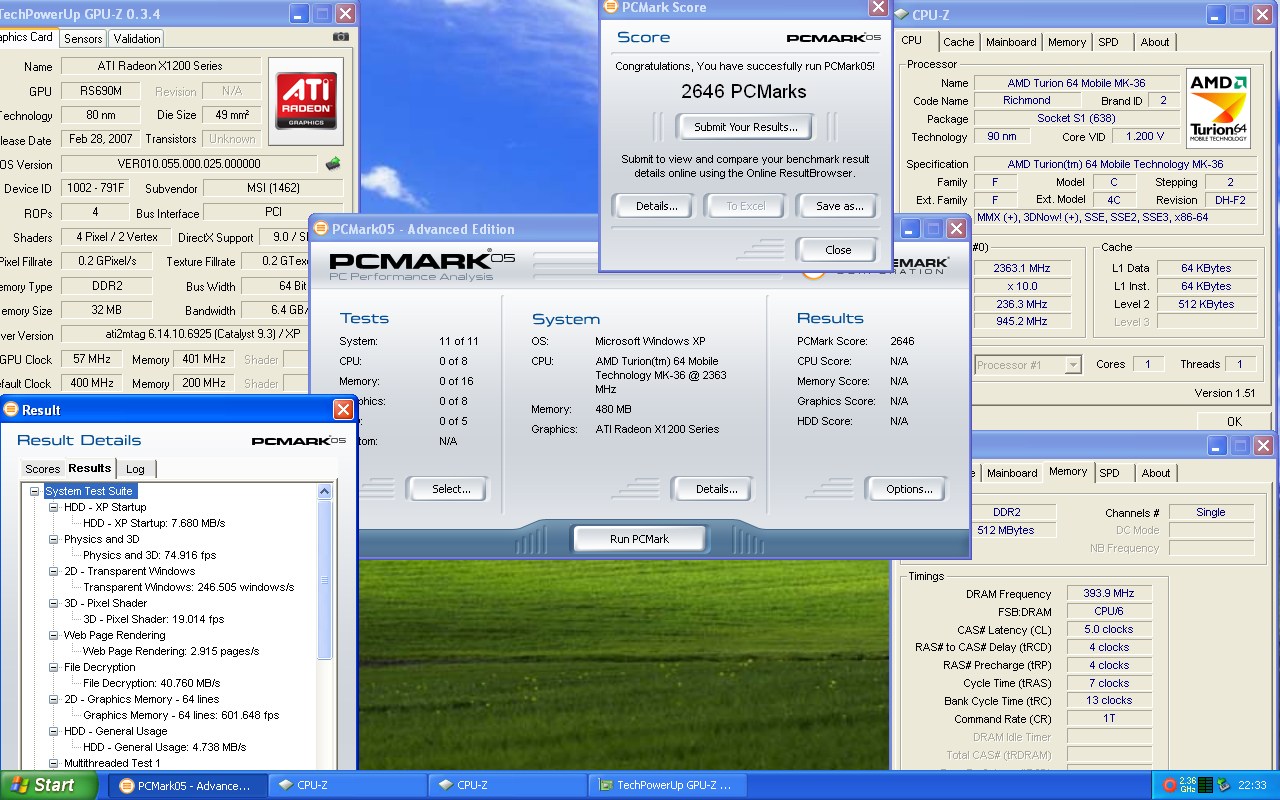Screen dimensions: 1280x800
Task: Click Details button in PCMark Score dialog
Action: 656,206
